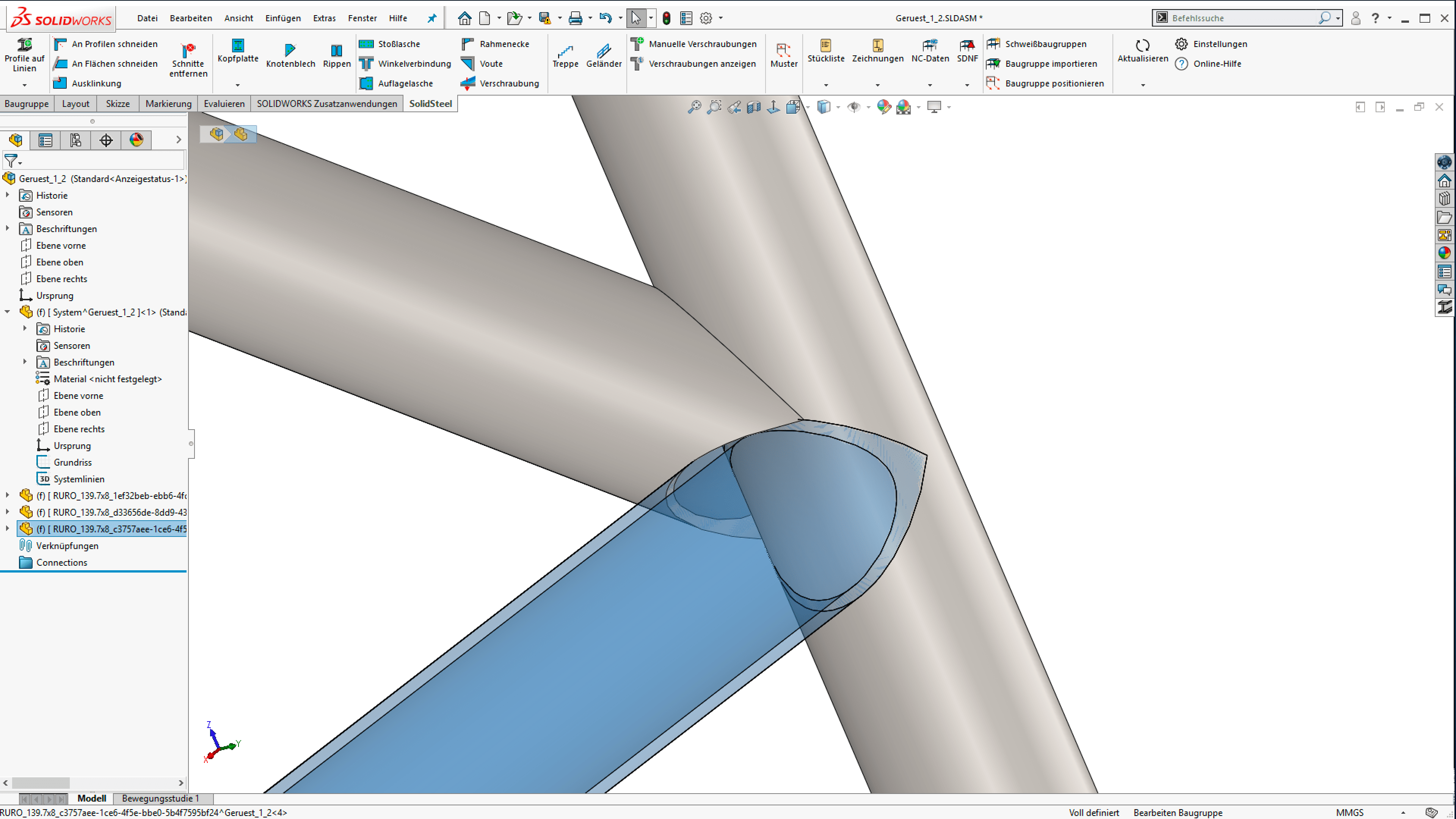
Task: Expand the RURO_139.7x8_d33656de component
Action: tap(7, 511)
